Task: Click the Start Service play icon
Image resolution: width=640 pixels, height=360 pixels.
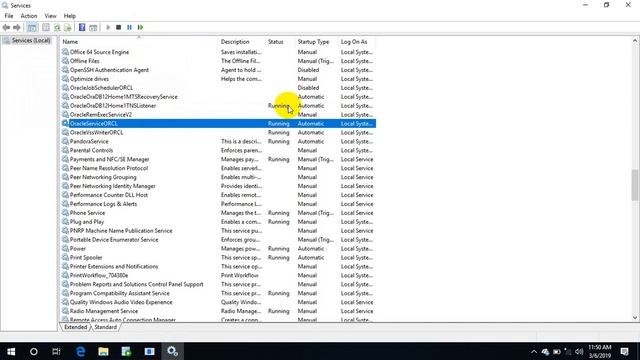Action: coord(108,27)
